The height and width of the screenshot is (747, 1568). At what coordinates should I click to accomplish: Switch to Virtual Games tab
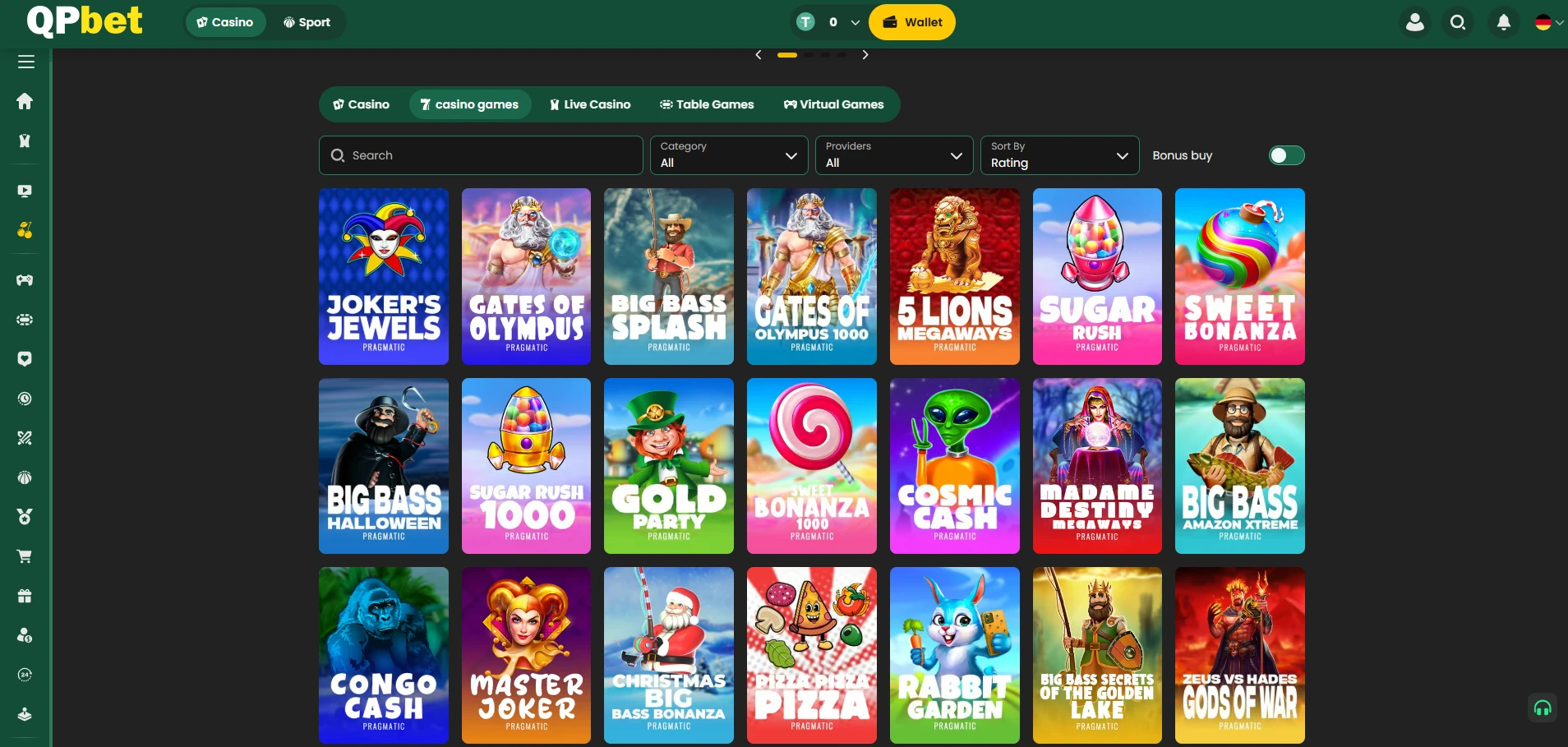(x=833, y=104)
